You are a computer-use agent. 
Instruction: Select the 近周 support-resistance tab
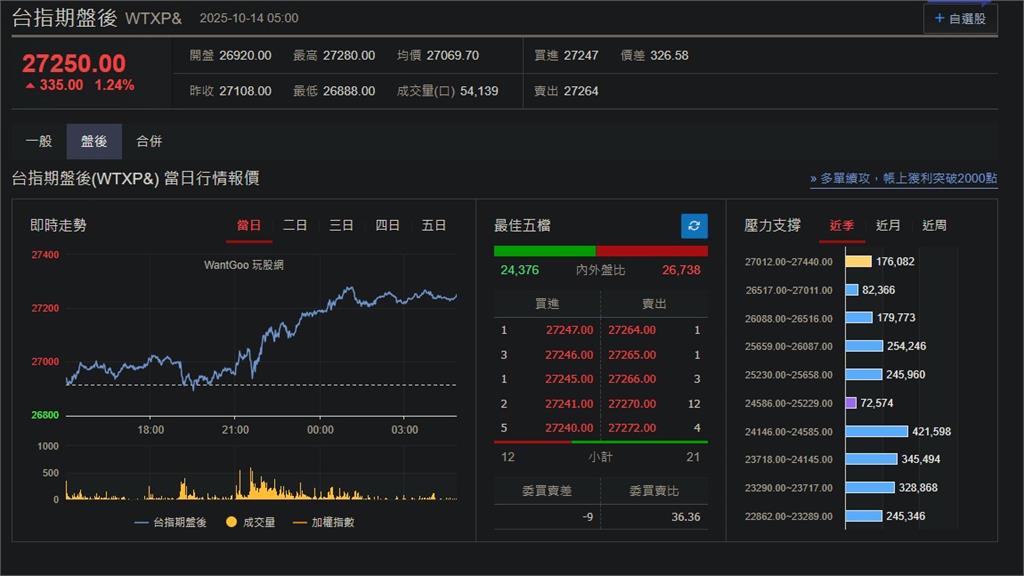934,226
